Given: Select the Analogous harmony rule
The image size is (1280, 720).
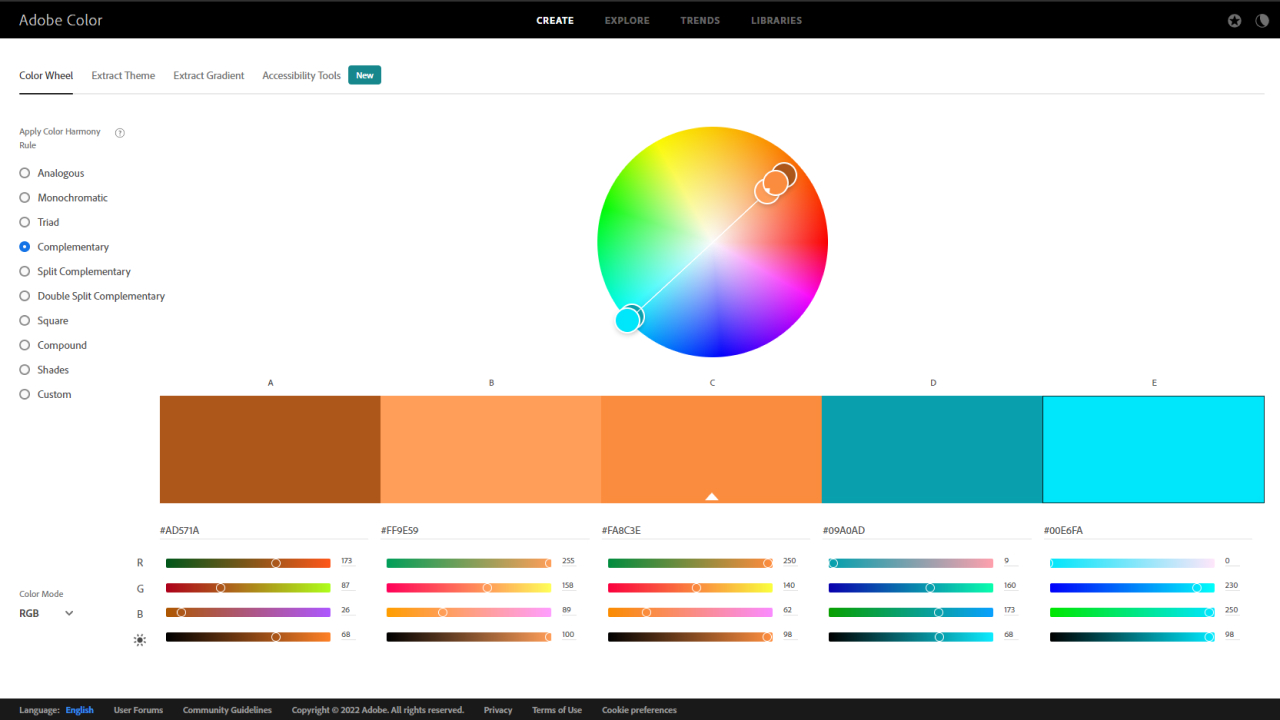Looking at the screenshot, I should [25, 173].
